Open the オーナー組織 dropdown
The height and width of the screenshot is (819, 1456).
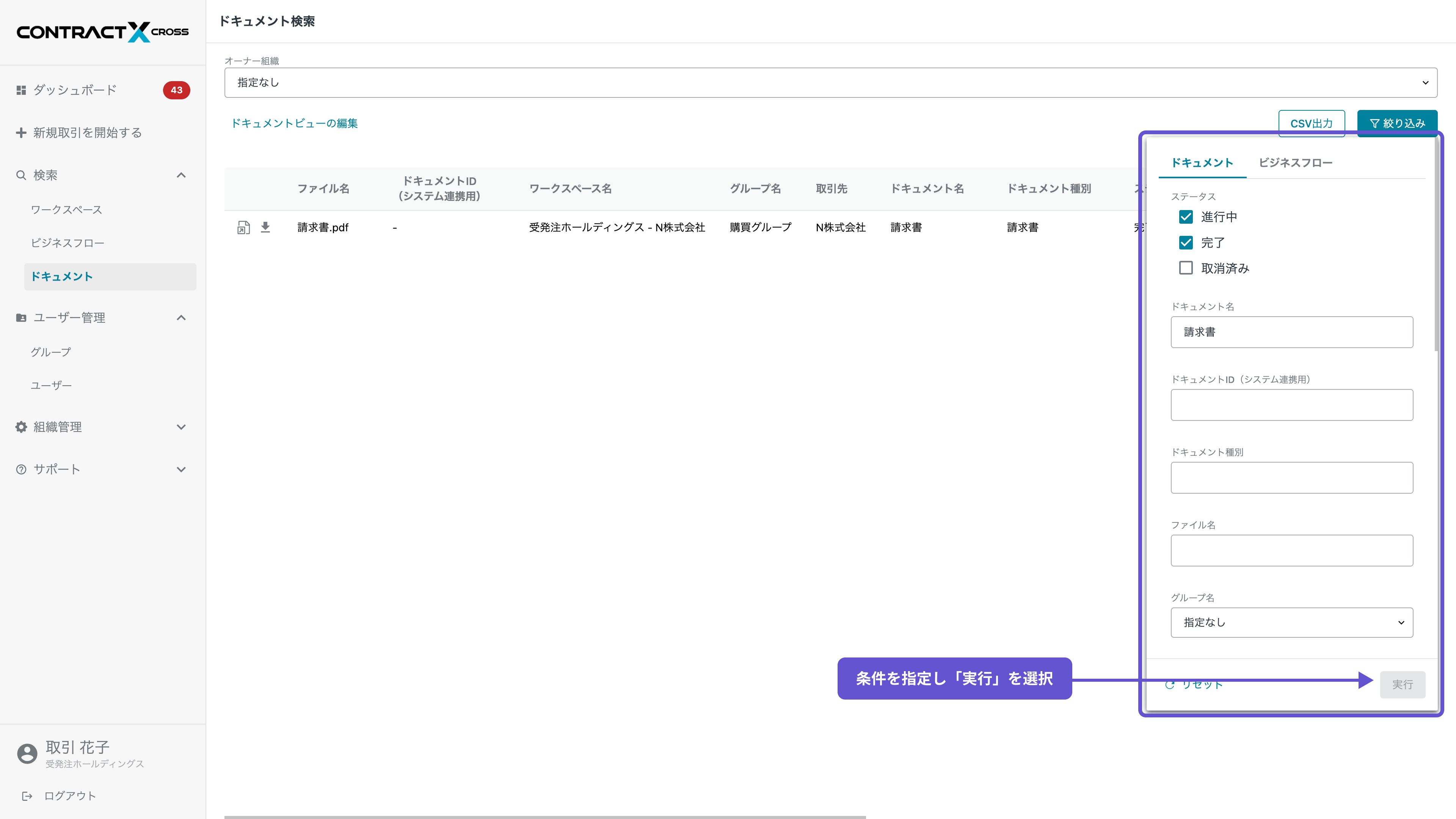coord(830,83)
